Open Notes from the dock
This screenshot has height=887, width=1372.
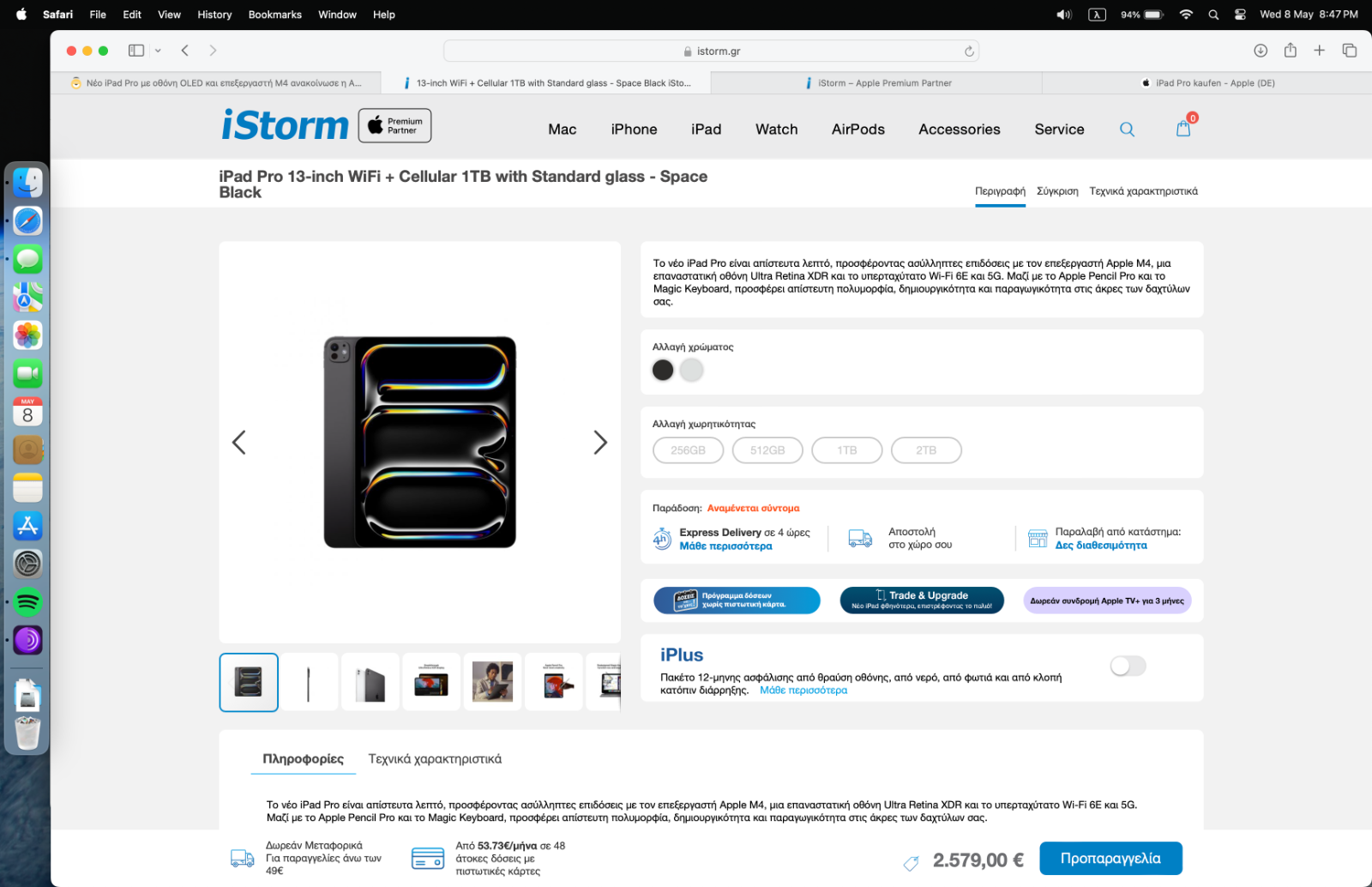(27, 488)
